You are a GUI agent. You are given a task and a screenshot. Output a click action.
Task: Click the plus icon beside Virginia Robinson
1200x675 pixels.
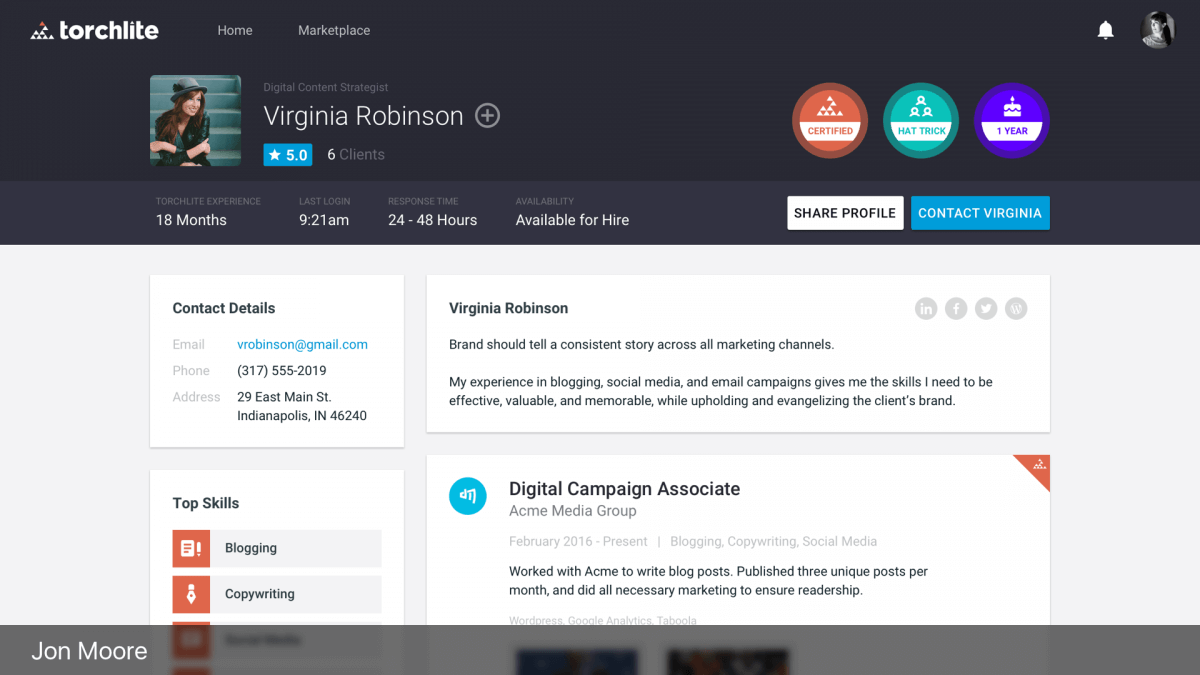pos(487,116)
